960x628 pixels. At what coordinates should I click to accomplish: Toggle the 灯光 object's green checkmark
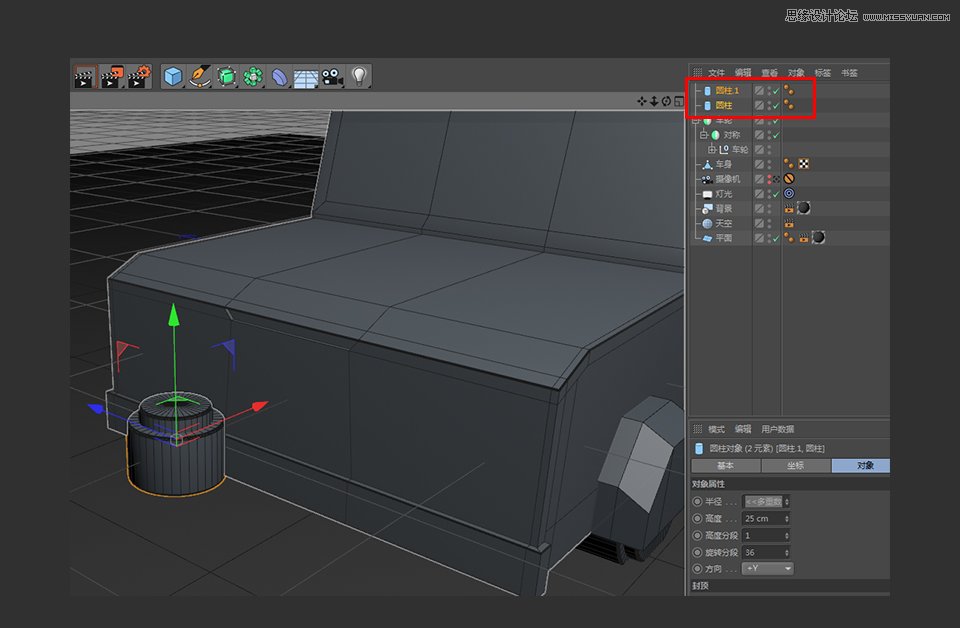[778, 193]
